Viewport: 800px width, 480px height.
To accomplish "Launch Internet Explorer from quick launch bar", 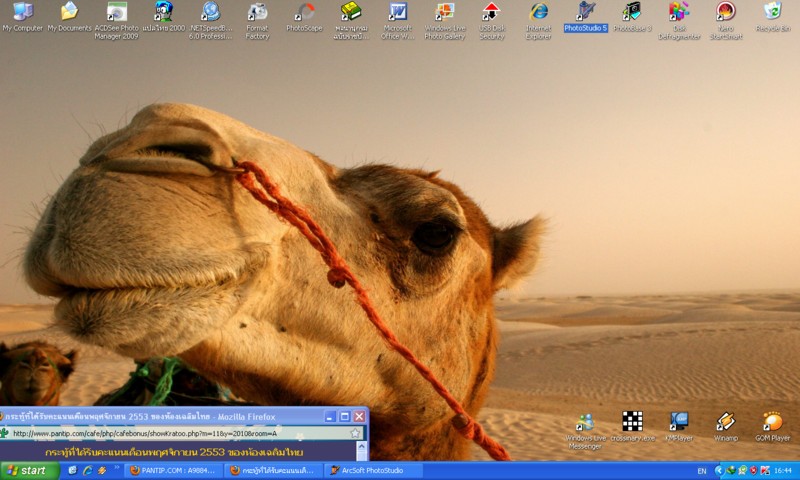I will [87, 470].
